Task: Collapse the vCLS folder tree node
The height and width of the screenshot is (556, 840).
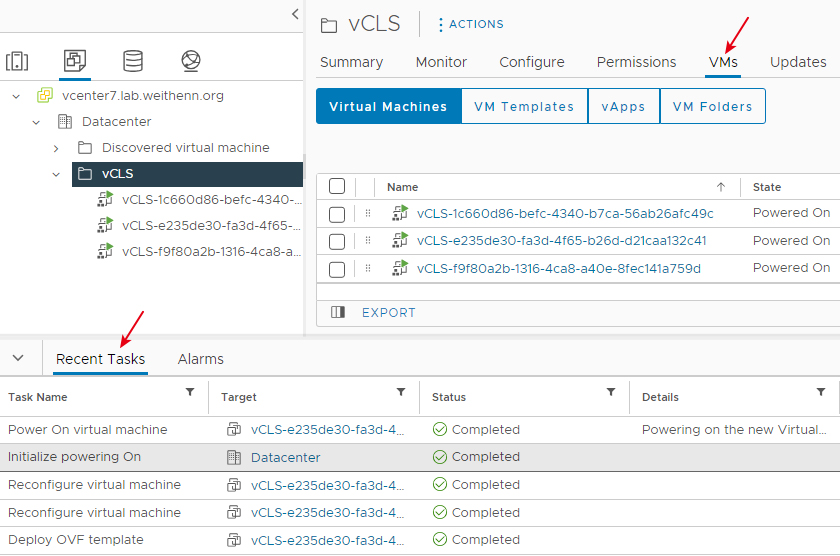Action: coord(56,174)
